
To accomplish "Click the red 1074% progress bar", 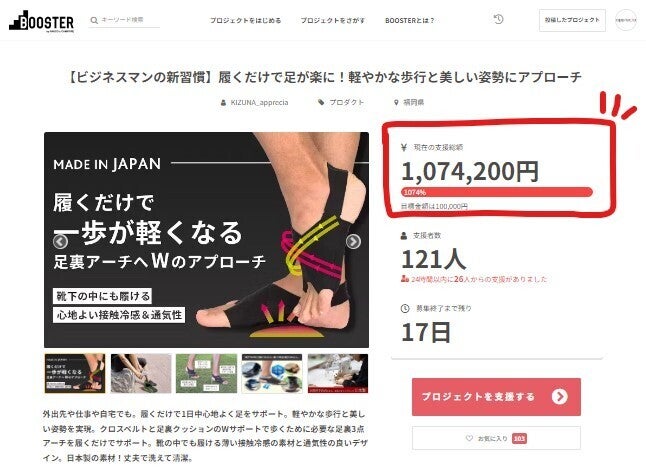I will (496, 192).
